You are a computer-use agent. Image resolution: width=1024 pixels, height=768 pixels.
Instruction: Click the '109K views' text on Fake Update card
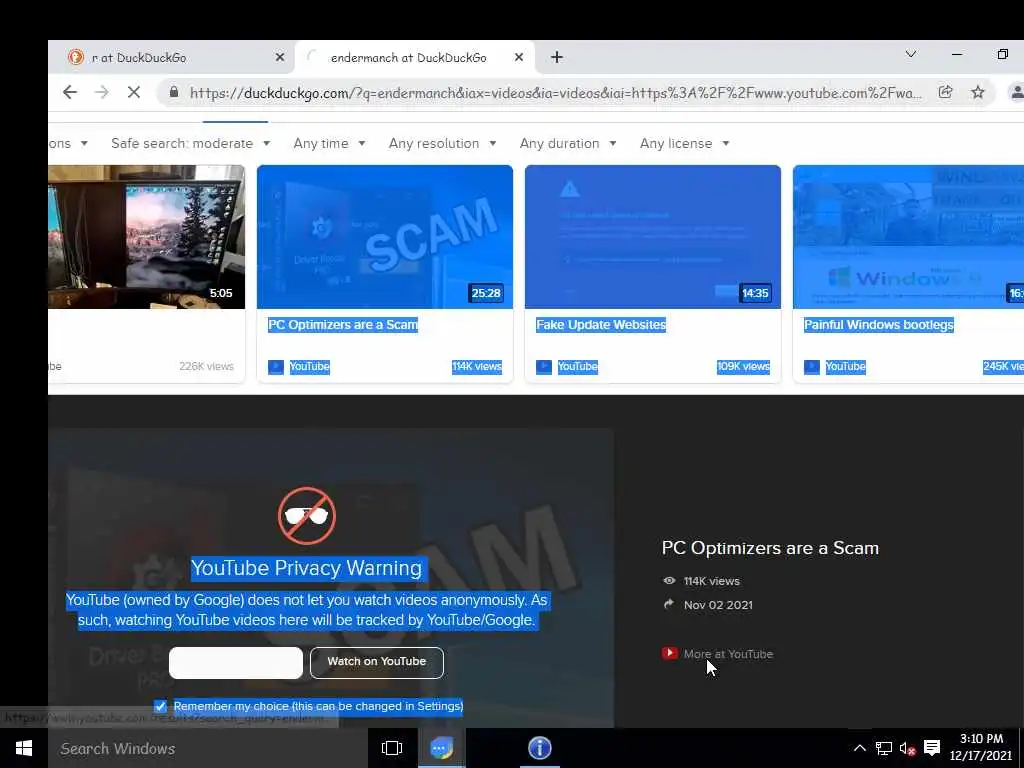(x=743, y=366)
